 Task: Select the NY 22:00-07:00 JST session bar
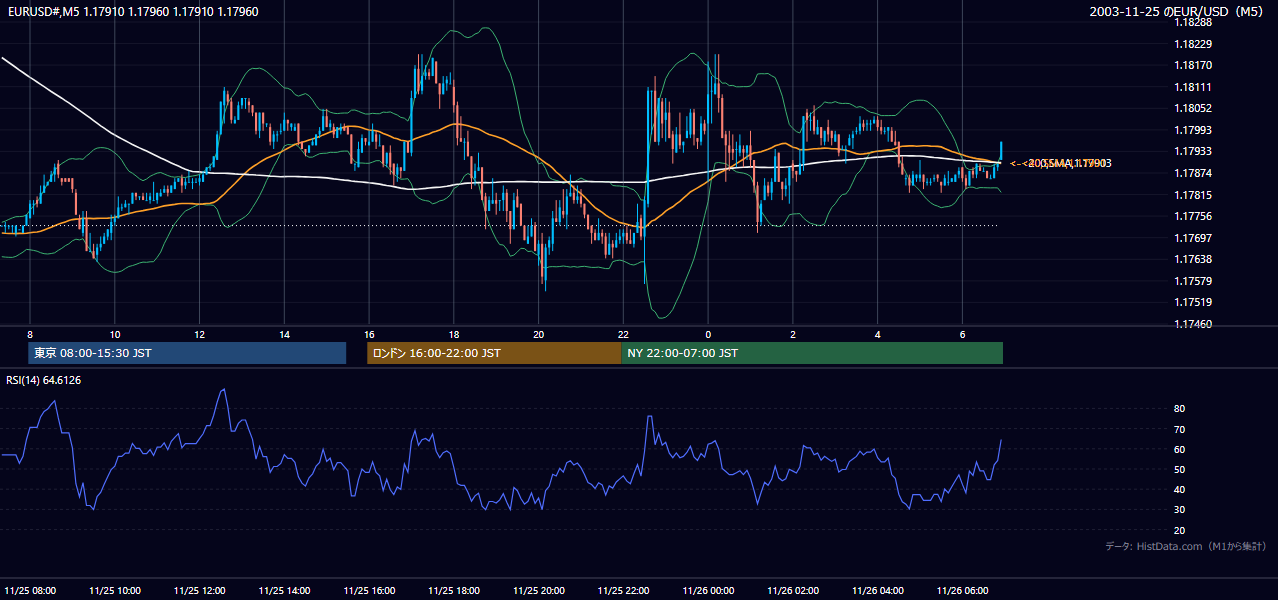[x=812, y=353]
